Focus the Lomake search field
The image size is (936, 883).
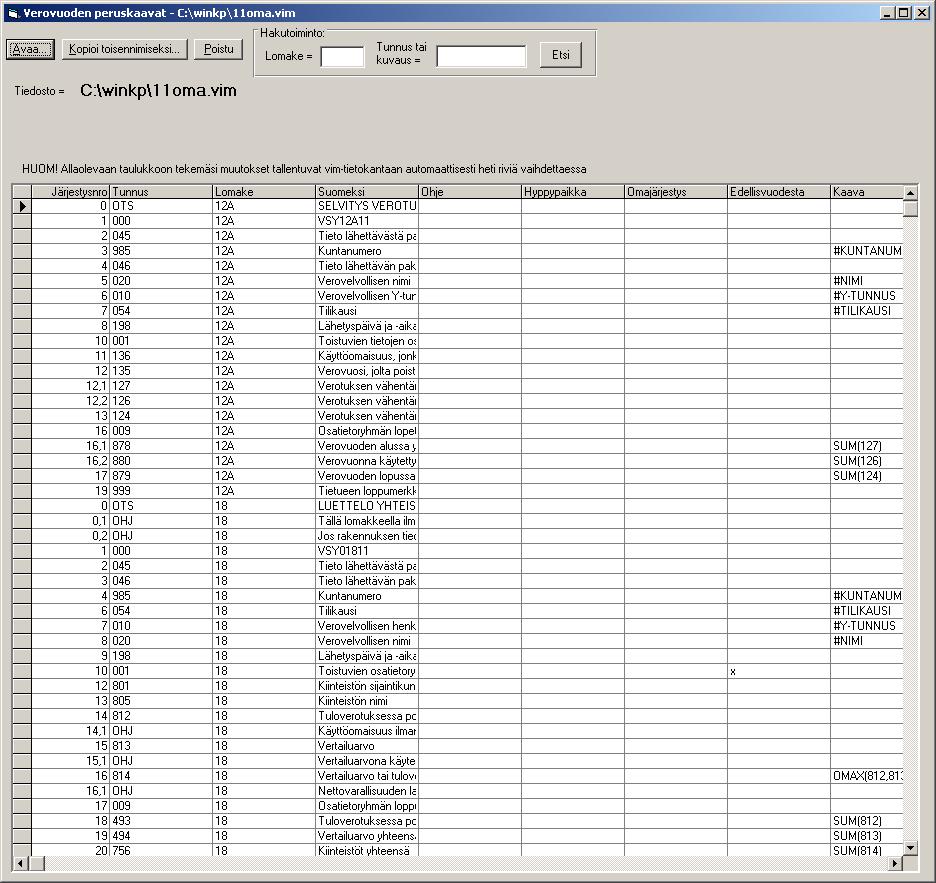(342, 57)
